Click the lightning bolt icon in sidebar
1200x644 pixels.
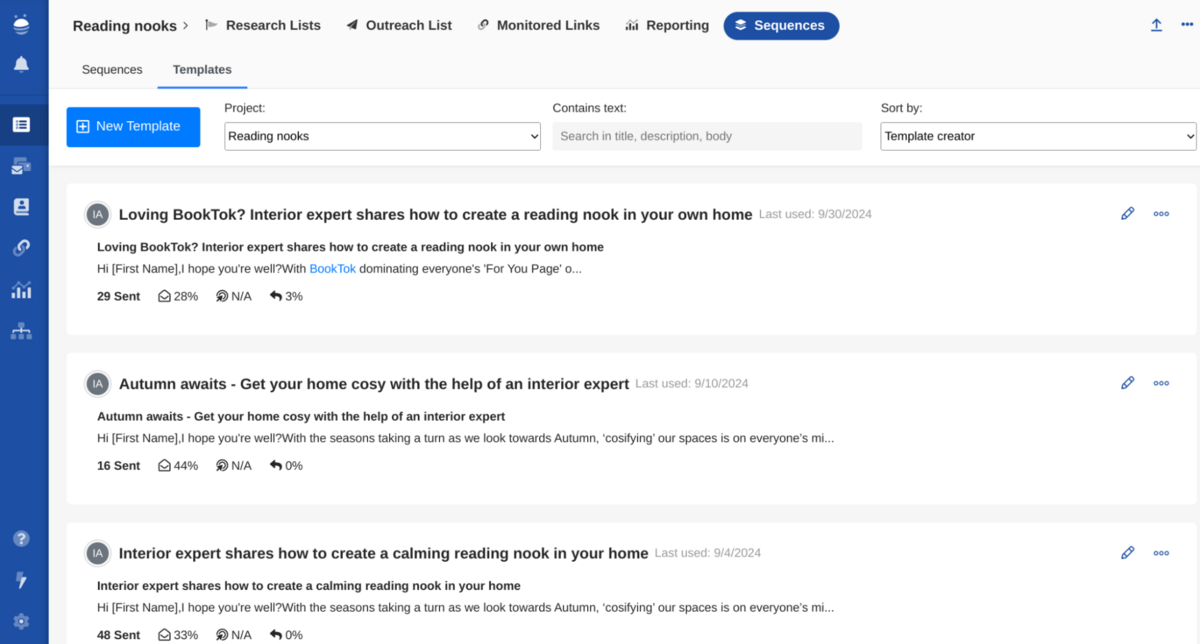21,580
